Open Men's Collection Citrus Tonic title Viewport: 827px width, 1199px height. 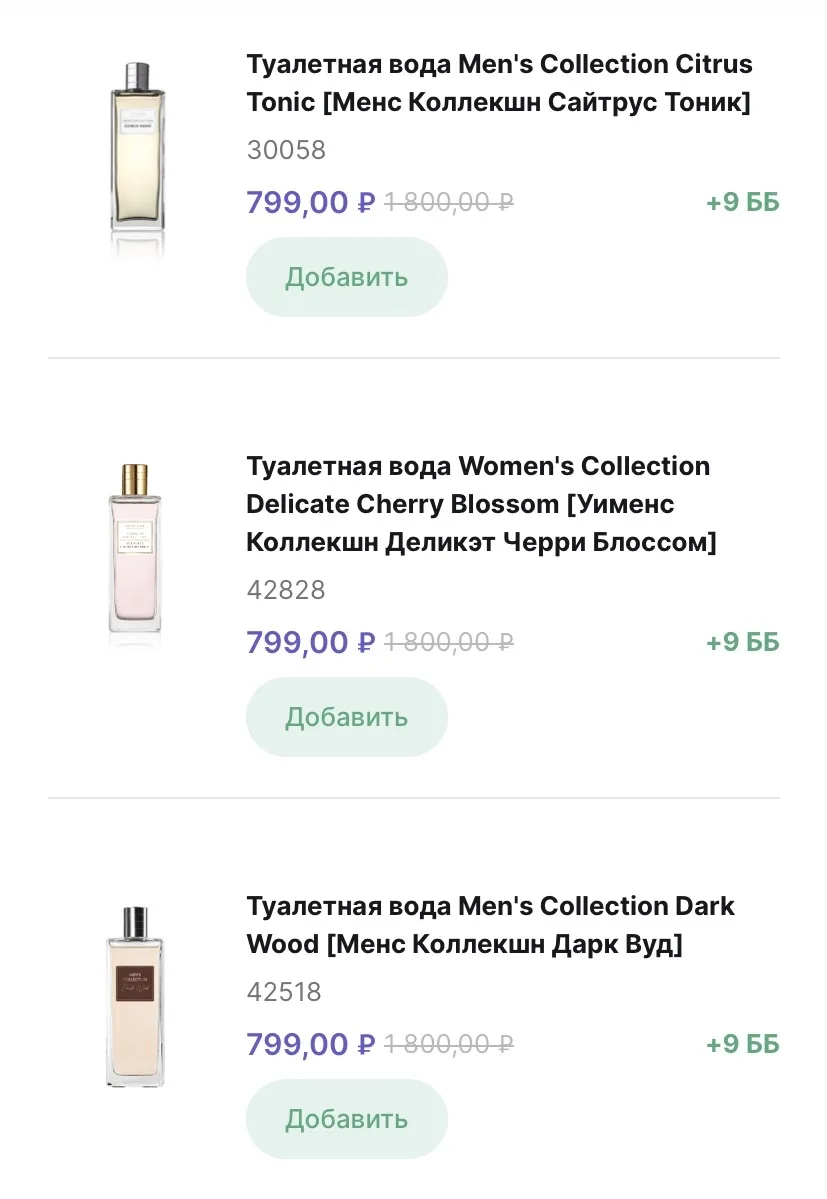(498, 83)
